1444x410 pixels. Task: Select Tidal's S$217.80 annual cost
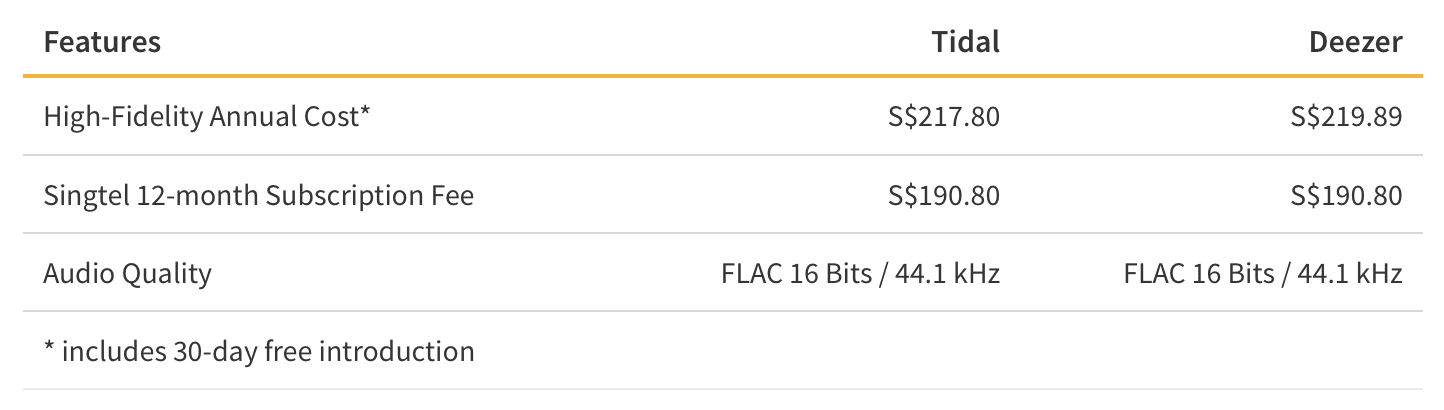coord(944,117)
